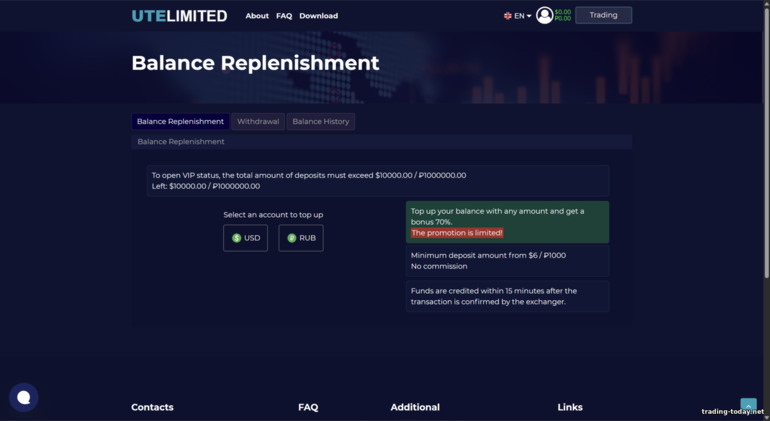Go to FAQ in the top navigation
This screenshot has width=770, height=421.
pos(284,16)
